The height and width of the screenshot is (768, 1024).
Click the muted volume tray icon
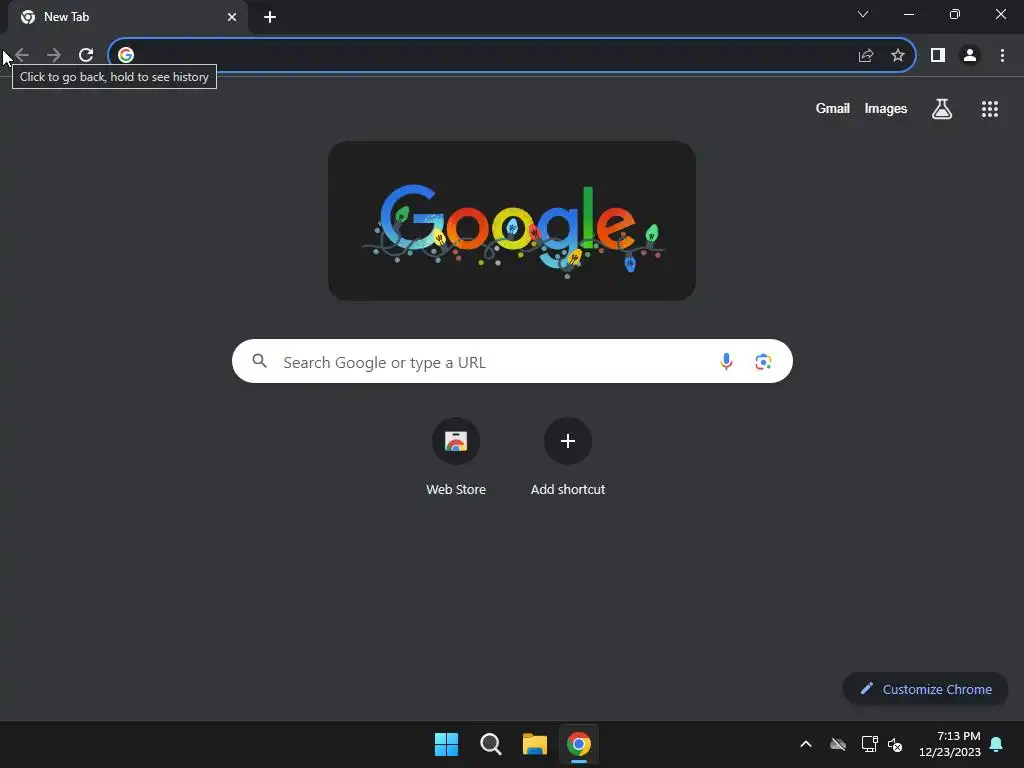(895, 744)
